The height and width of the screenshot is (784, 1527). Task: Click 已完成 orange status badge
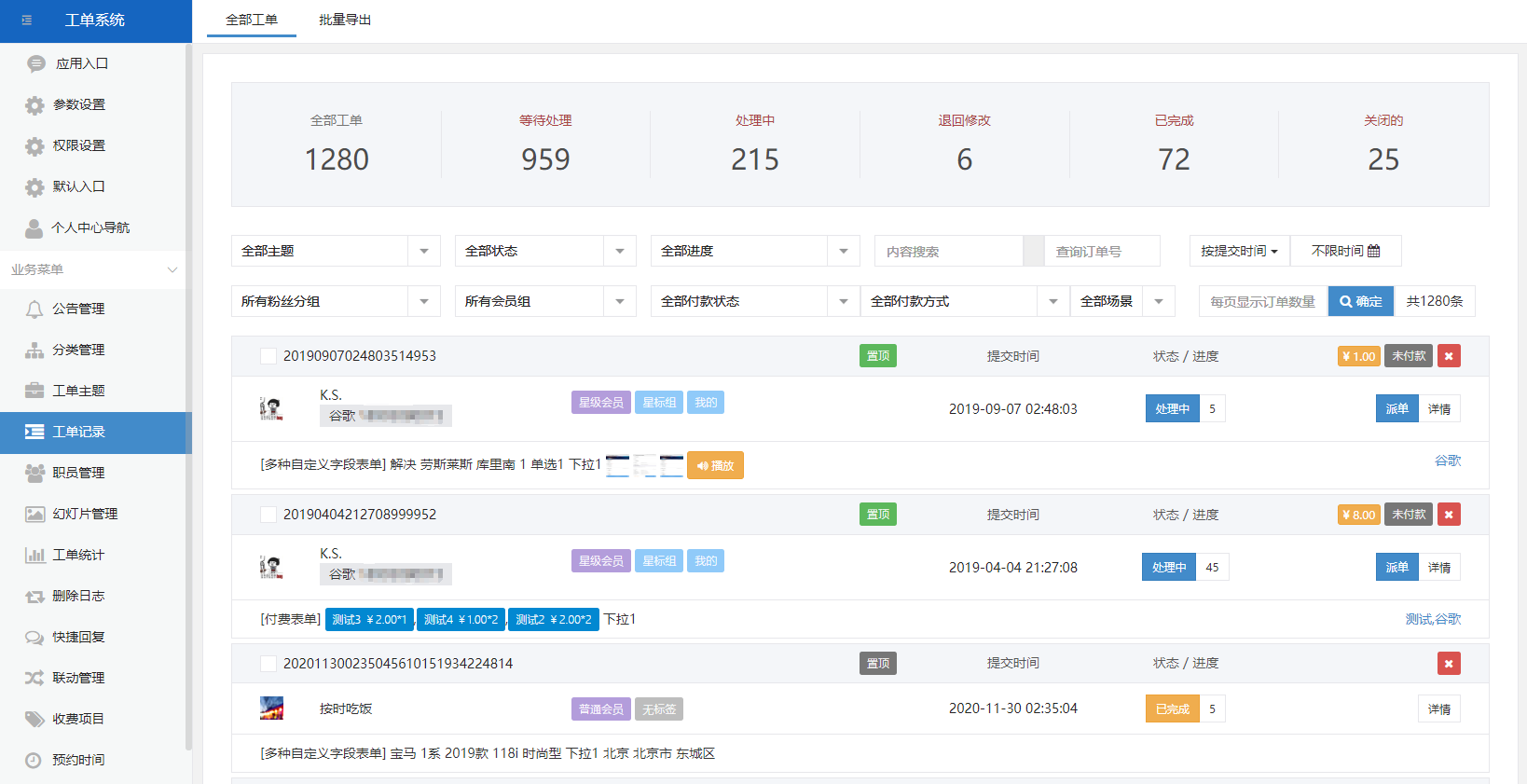coord(1173,708)
